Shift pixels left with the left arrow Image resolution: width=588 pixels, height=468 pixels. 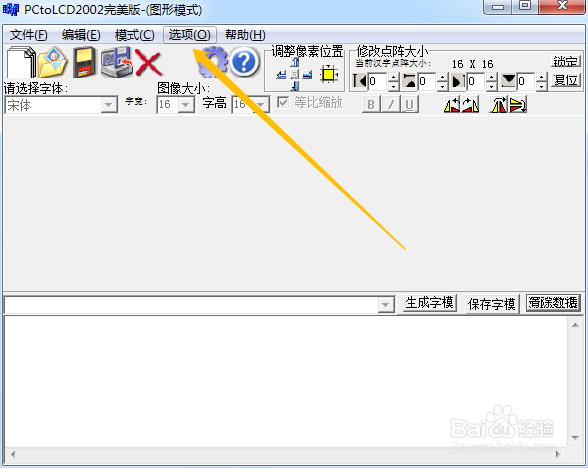281,75
